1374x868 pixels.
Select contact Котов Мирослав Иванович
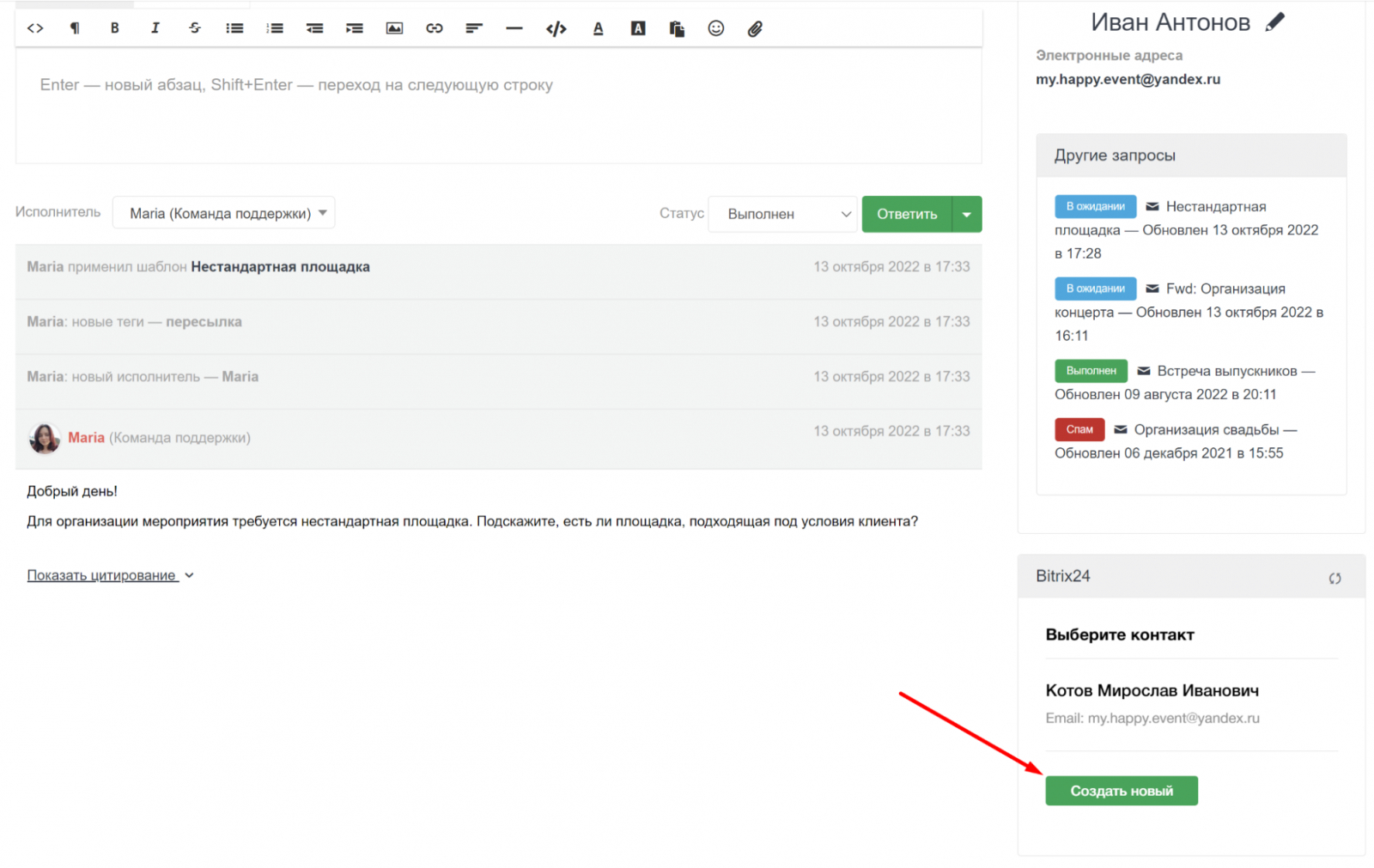click(1152, 690)
